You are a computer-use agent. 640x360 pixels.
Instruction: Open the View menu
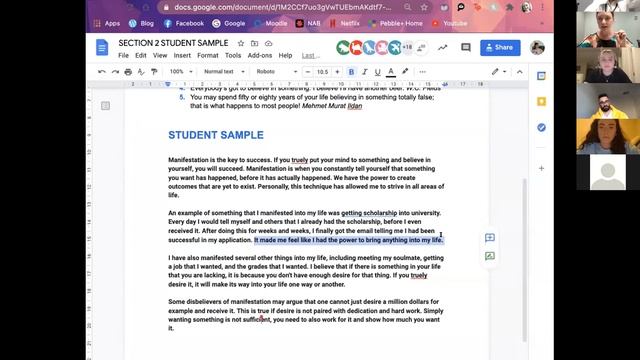click(x=160, y=56)
